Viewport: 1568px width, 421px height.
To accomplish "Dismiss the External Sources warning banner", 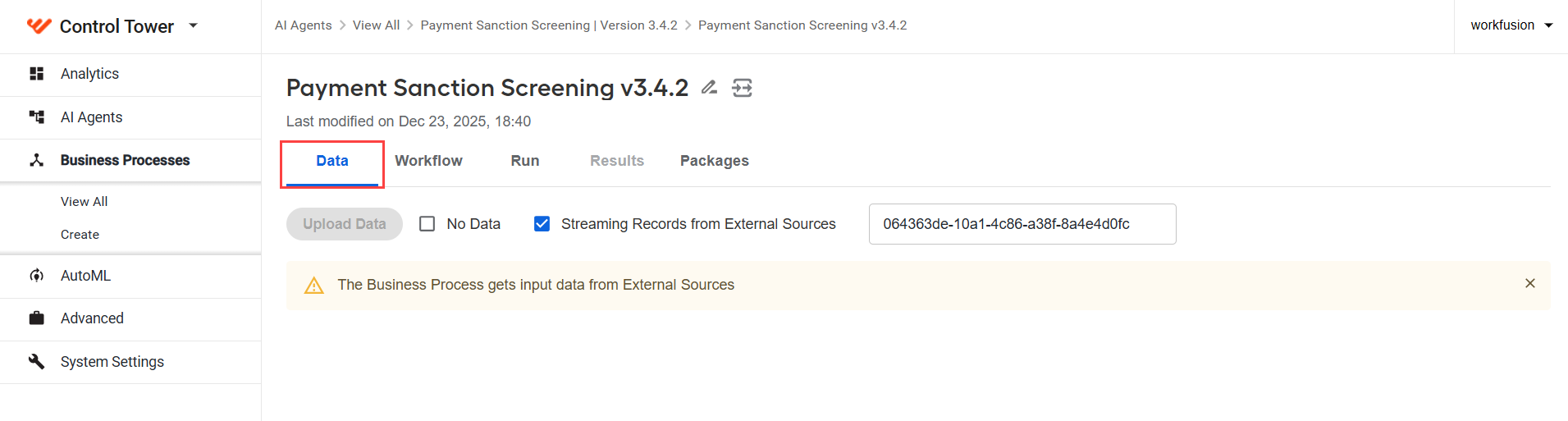I will [1530, 283].
